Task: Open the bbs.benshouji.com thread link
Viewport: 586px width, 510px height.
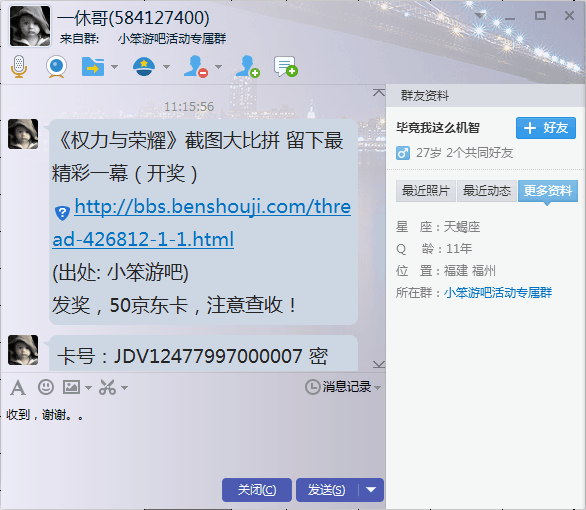Action: (202, 223)
